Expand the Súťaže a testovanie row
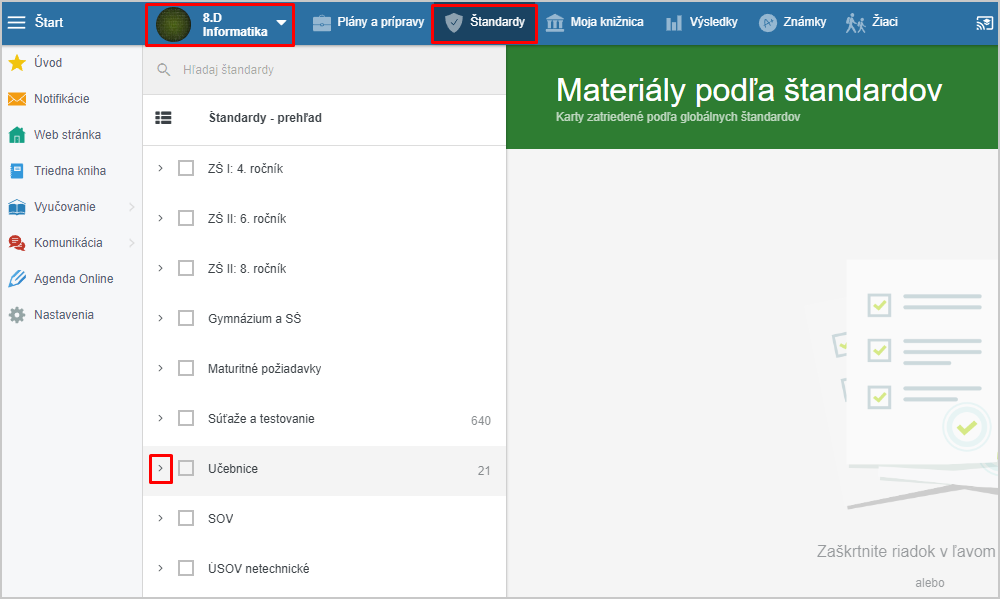Image resolution: width=1000 pixels, height=599 pixels. (161, 418)
